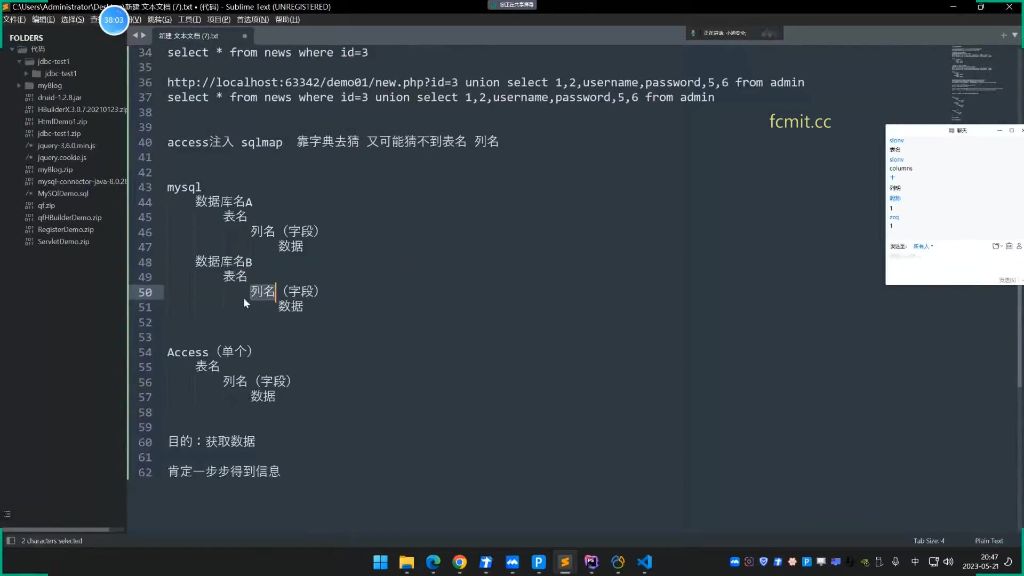Image resolution: width=1024 pixels, height=576 pixels.
Task: Click the person icon in chat window
Action: click(1019, 246)
